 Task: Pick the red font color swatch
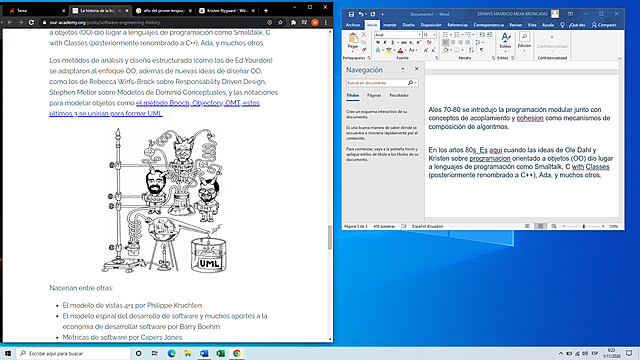(x=400, y=50)
